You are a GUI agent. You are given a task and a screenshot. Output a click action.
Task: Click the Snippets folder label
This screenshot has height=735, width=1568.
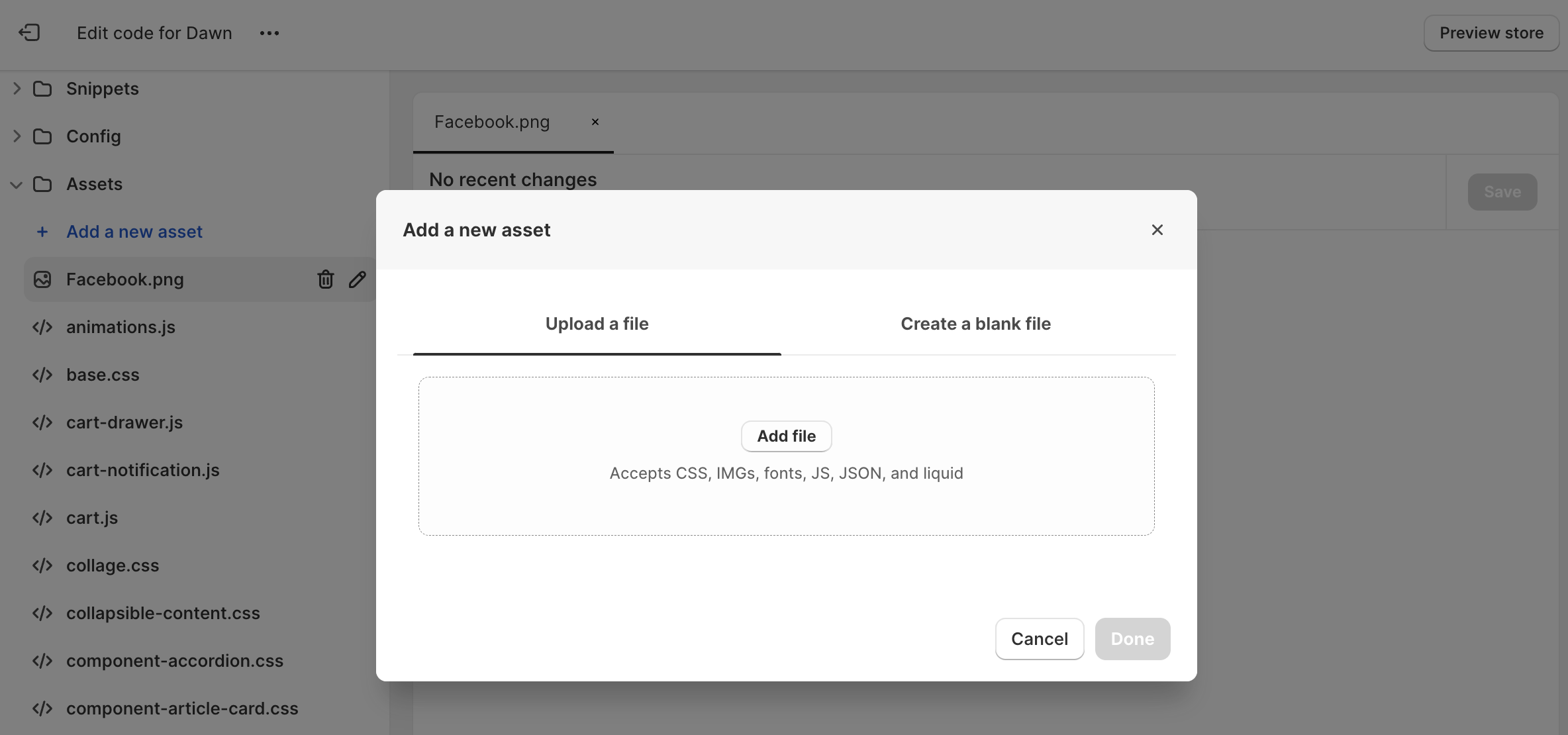pyautogui.click(x=103, y=89)
